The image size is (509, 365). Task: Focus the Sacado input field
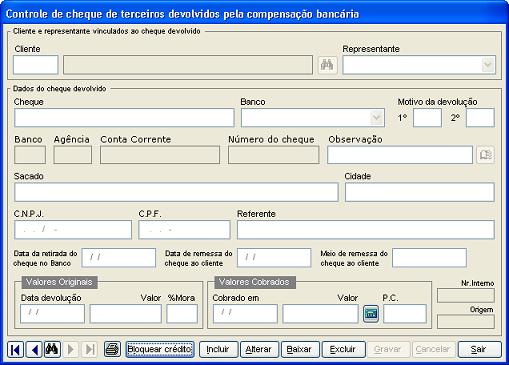176,192
